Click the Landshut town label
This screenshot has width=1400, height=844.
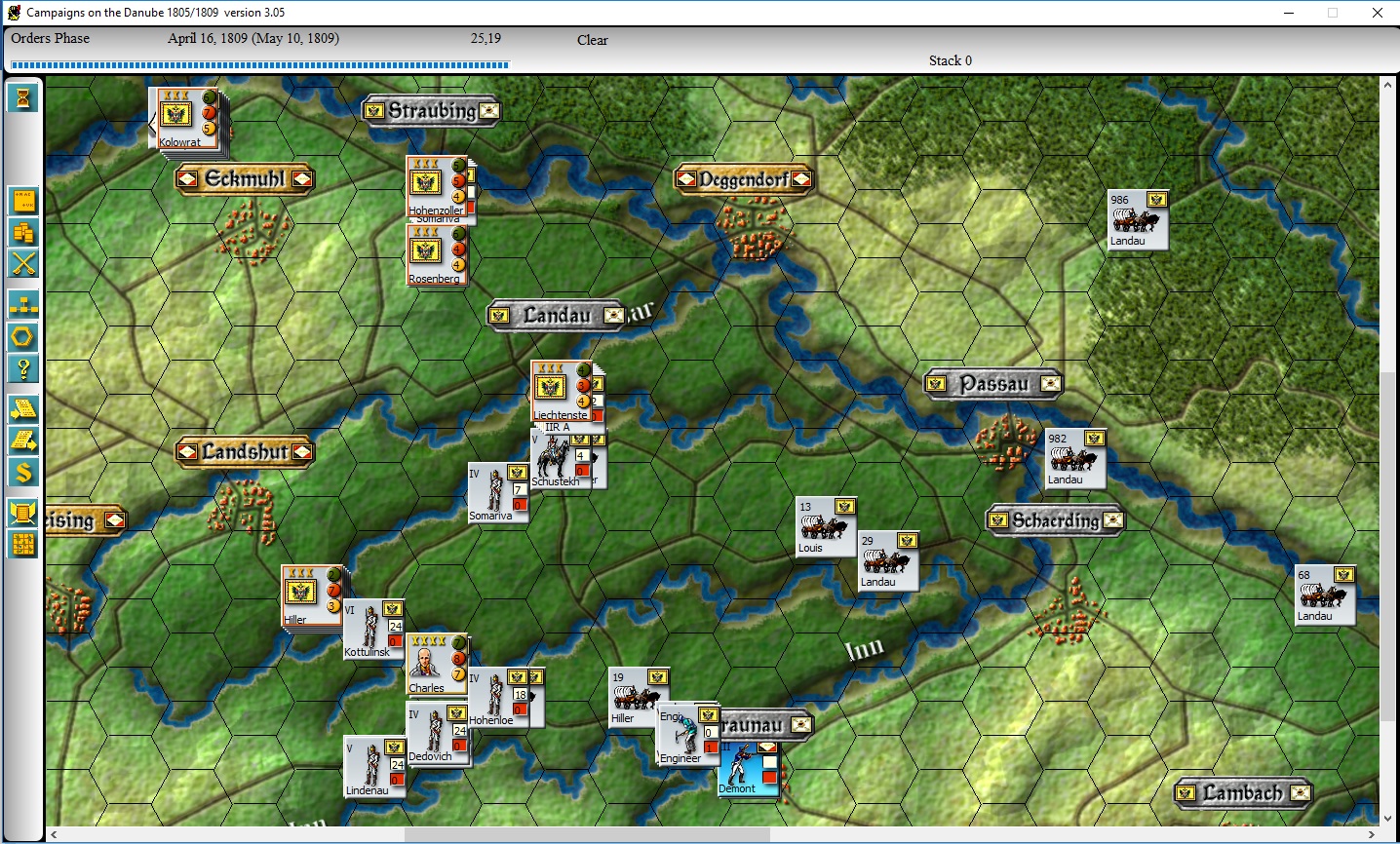point(245,451)
